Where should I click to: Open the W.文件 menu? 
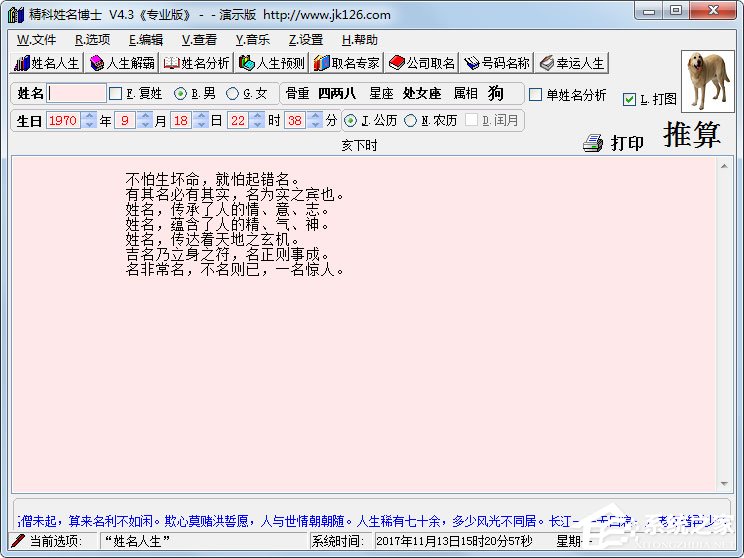[x=37, y=40]
